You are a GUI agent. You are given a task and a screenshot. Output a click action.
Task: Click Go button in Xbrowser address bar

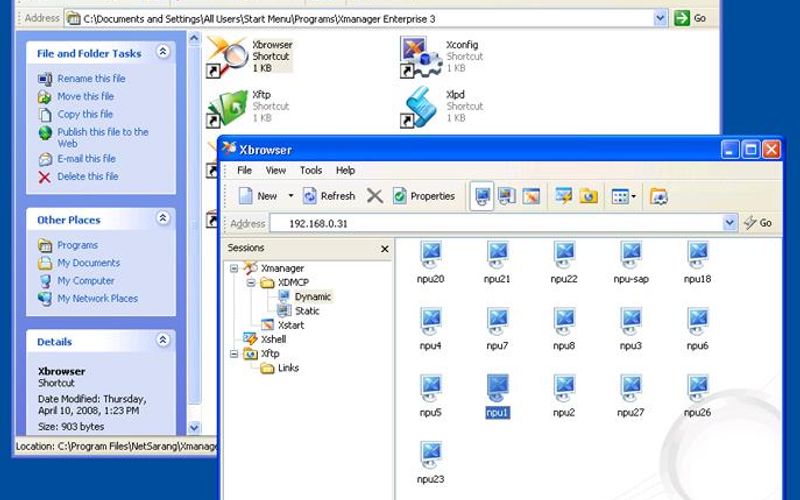(758, 223)
